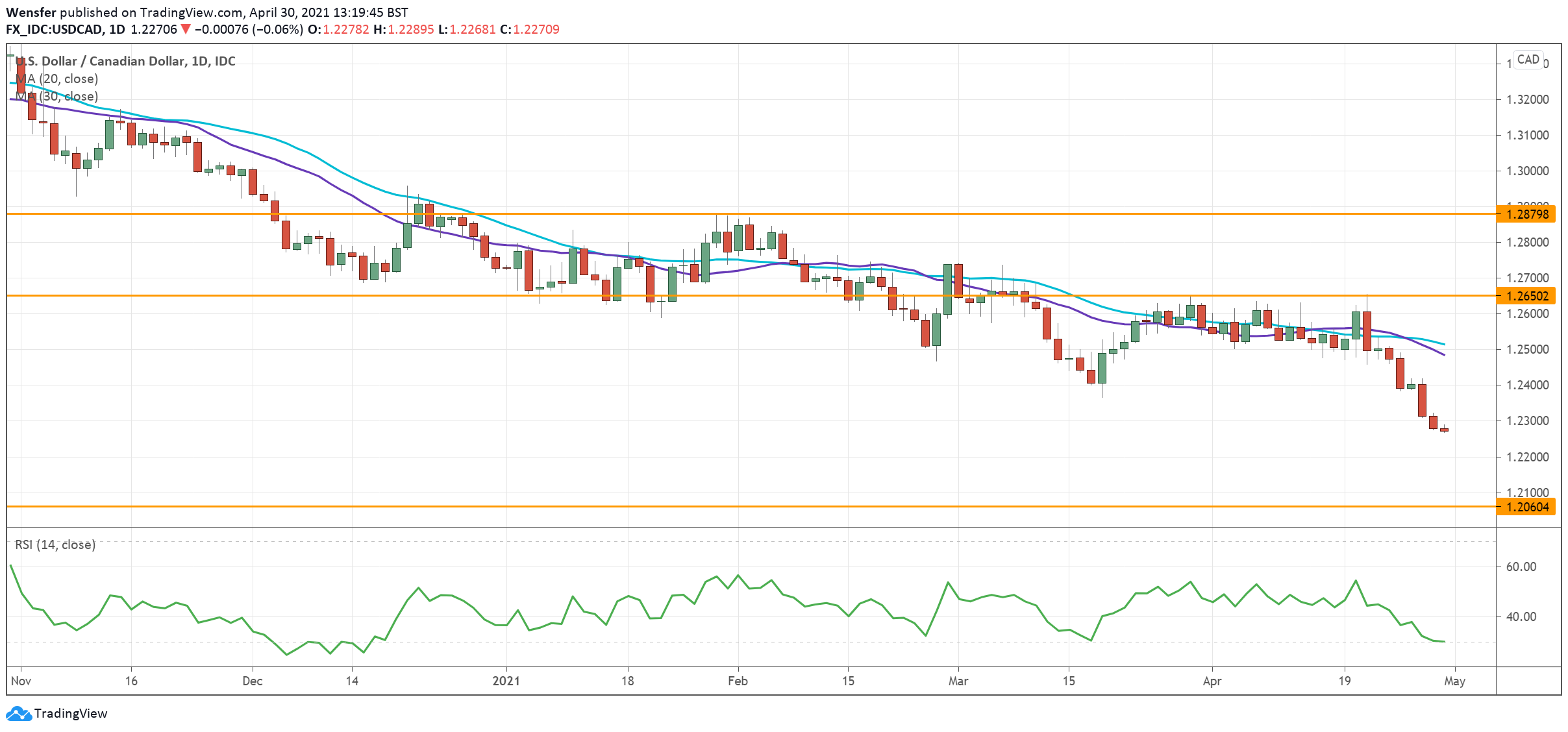The width and height of the screenshot is (1568, 732).
Task: Select the 1.20604 orange price label
Action: point(1526,507)
